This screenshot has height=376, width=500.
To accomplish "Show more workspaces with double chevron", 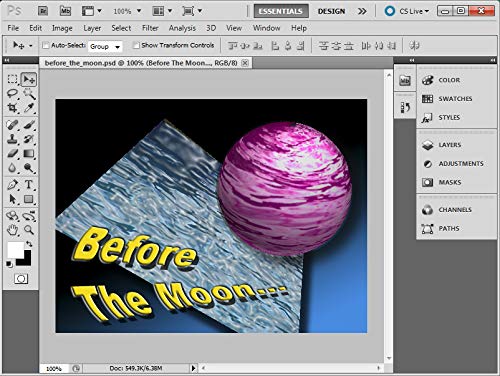I will click(362, 11).
